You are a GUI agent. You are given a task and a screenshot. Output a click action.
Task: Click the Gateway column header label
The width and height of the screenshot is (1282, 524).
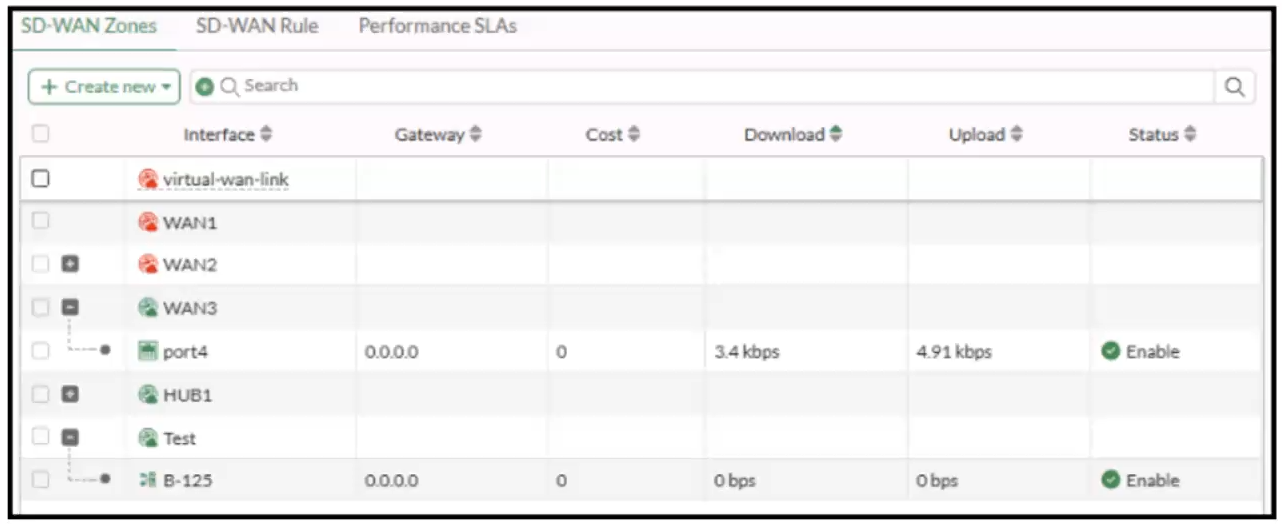click(x=430, y=135)
